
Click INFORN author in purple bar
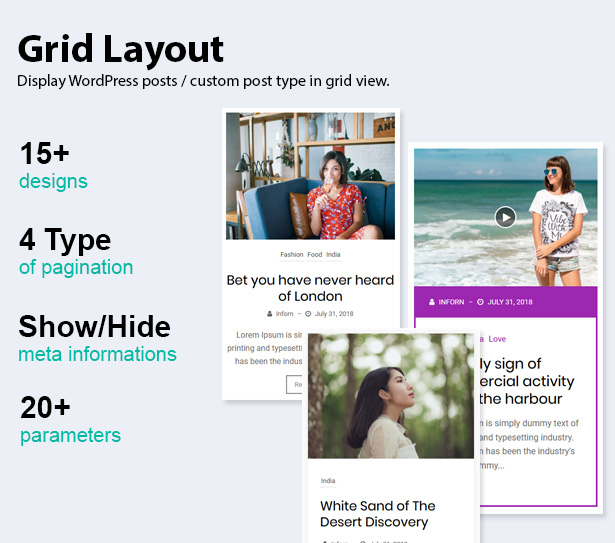point(451,302)
